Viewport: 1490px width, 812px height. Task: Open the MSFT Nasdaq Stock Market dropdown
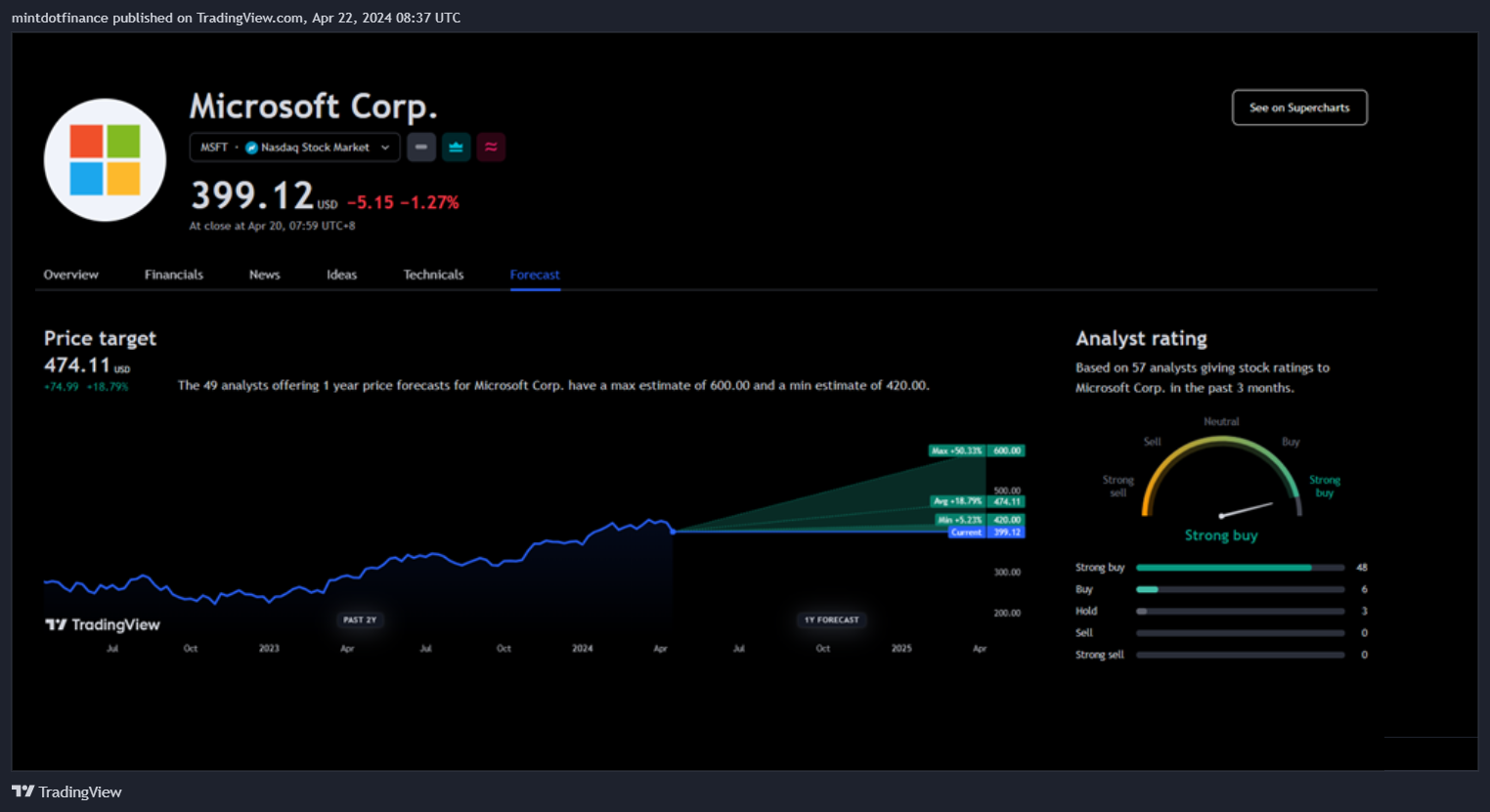[x=294, y=148]
